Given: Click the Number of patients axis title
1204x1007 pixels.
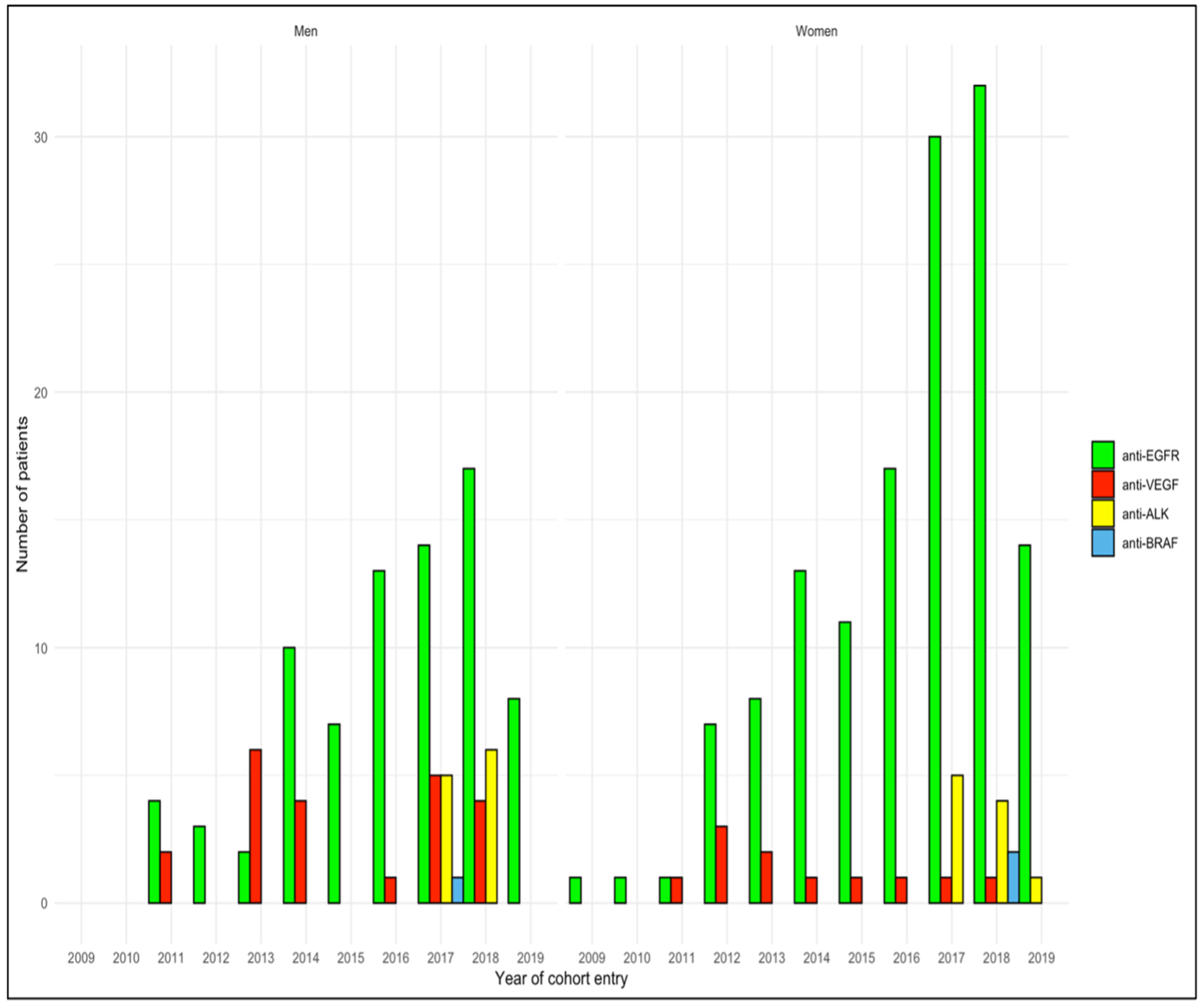Looking at the screenshot, I should coord(22,494).
